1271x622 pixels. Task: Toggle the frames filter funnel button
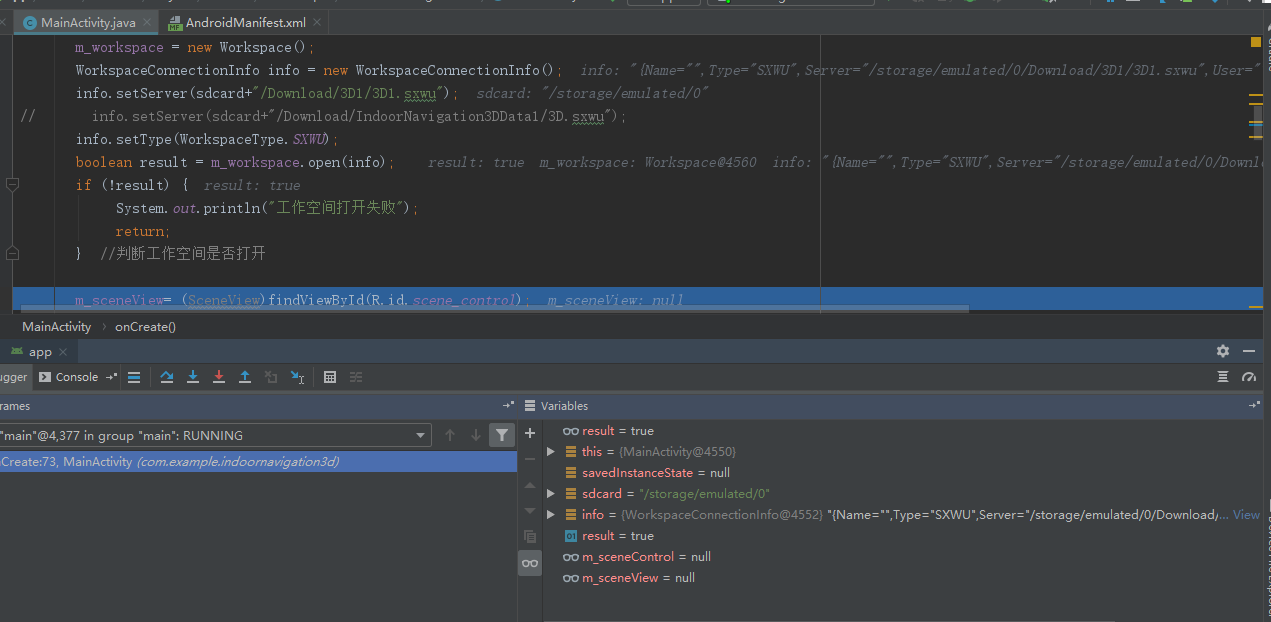502,435
